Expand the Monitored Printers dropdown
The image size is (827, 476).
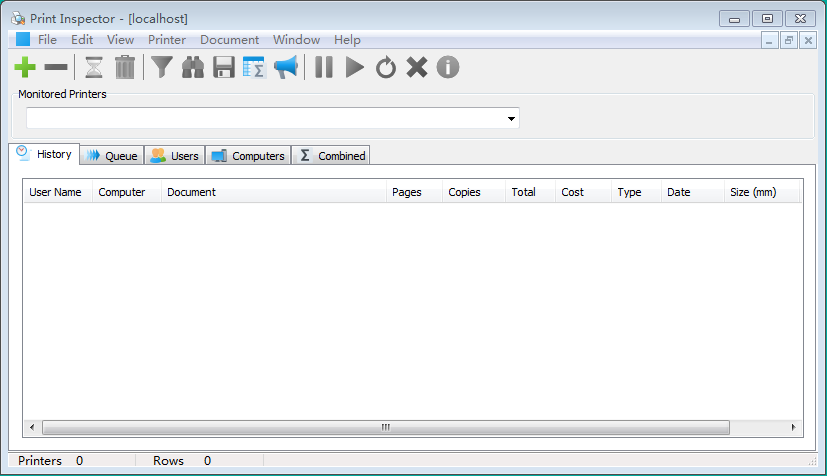[511, 119]
